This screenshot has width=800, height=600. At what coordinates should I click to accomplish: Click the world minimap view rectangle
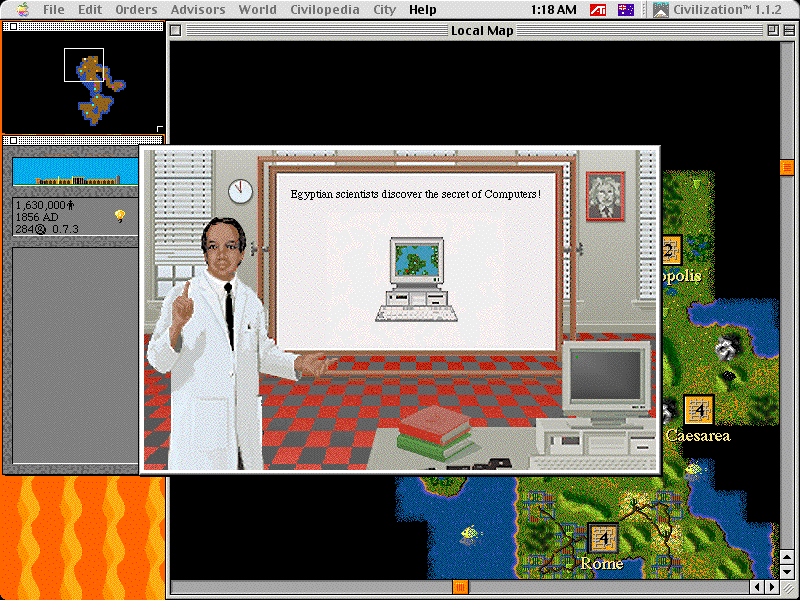coord(84,65)
